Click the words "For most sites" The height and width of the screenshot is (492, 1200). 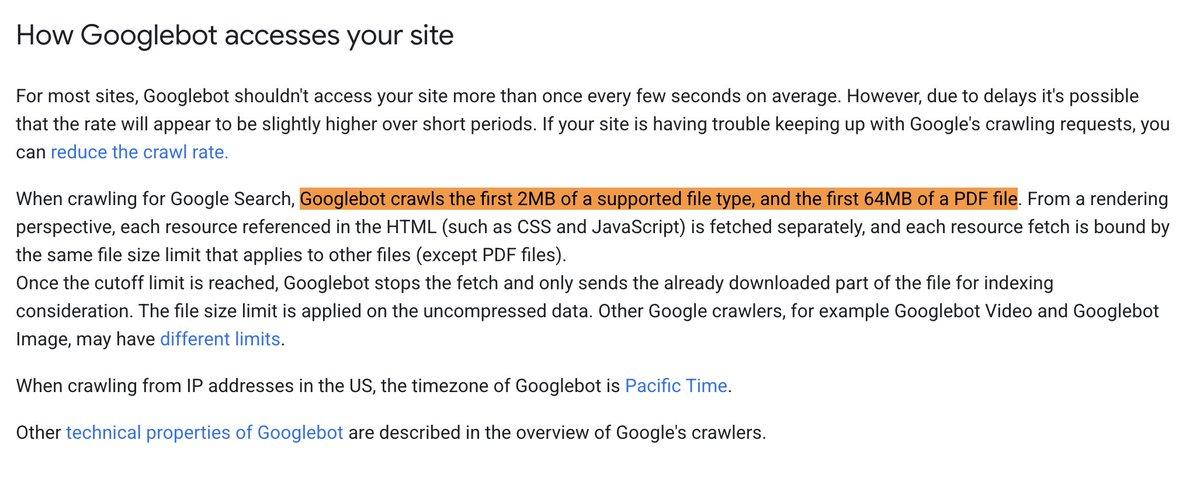point(76,97)
